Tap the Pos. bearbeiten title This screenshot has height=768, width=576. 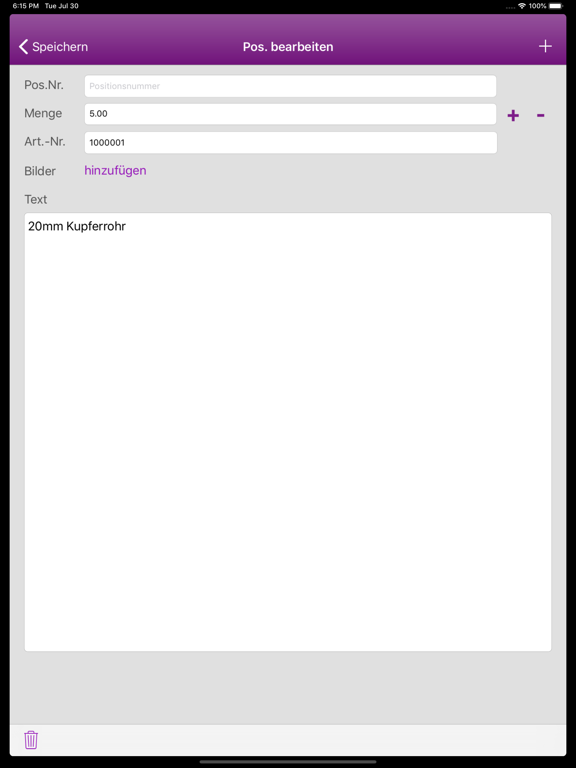pos(288,47)
